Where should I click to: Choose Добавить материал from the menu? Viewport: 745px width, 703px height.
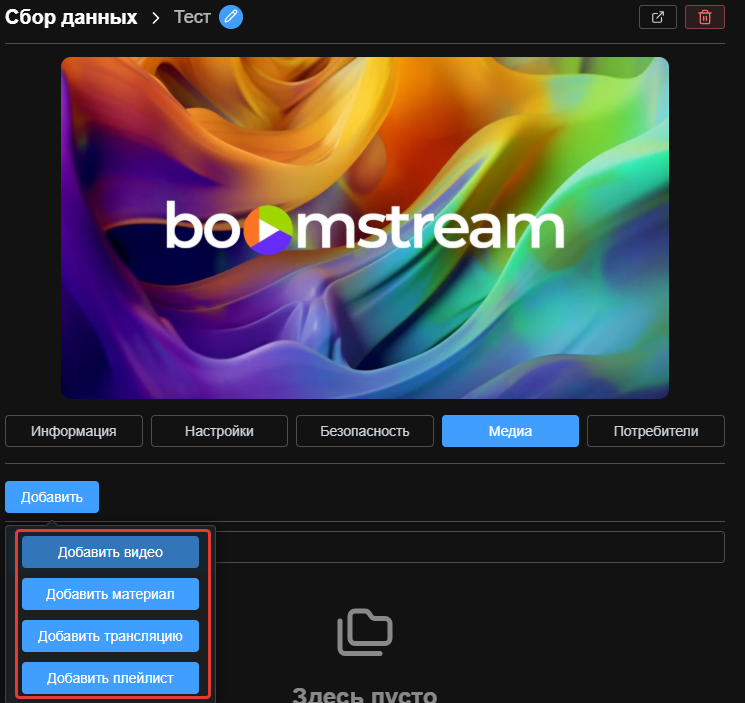click(x=110, y=594)
